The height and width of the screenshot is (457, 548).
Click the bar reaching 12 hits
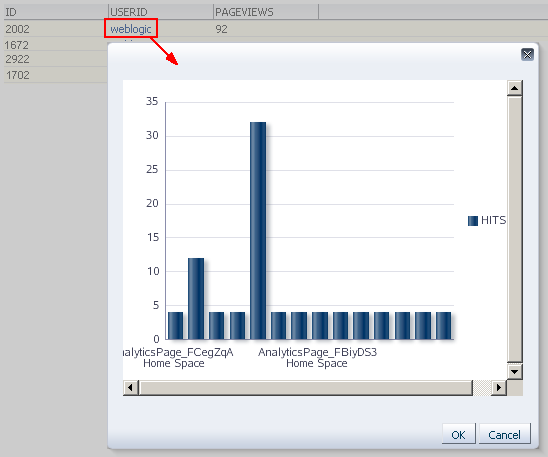click(x=196, y=299)
